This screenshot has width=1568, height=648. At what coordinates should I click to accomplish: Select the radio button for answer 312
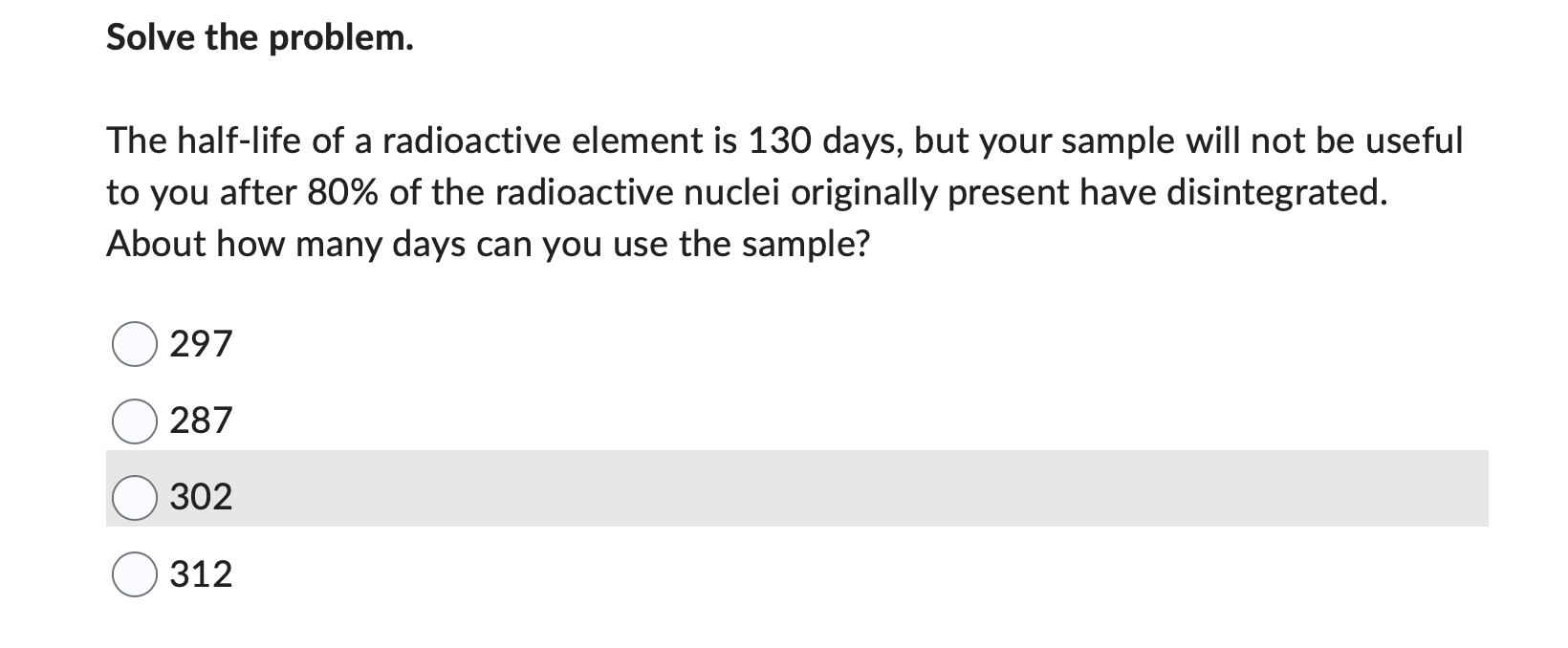[x=135, y=573]
